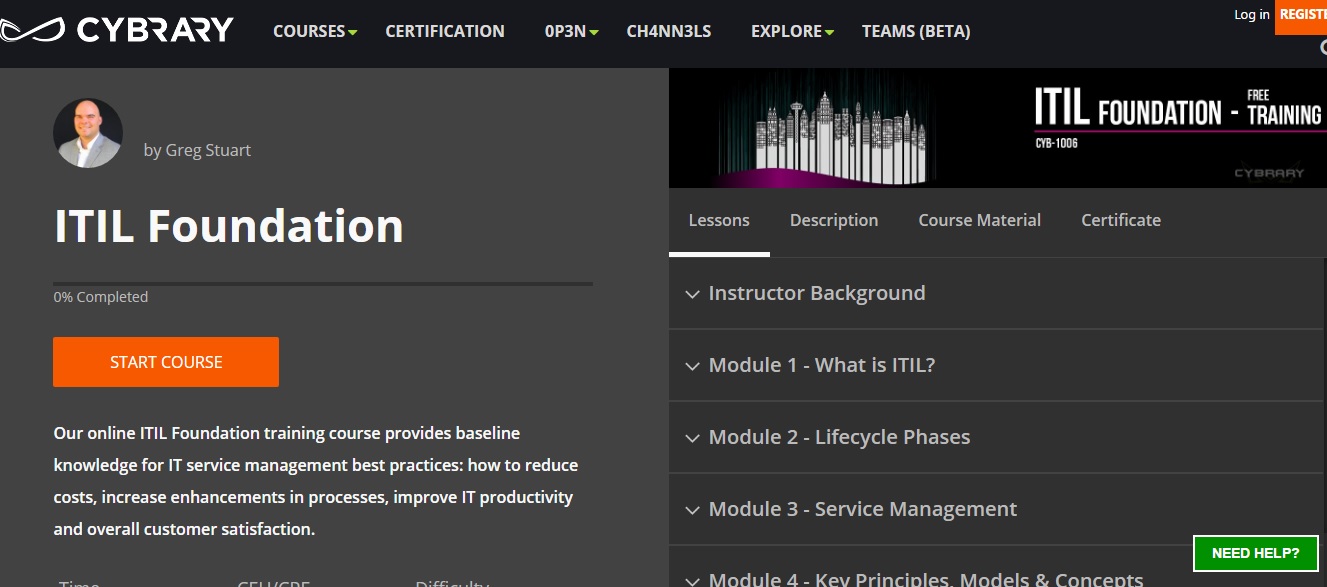The image size is (1327, 587).
Task: Click the ITIL Foundation course title
Action: (x=229, y=226)
